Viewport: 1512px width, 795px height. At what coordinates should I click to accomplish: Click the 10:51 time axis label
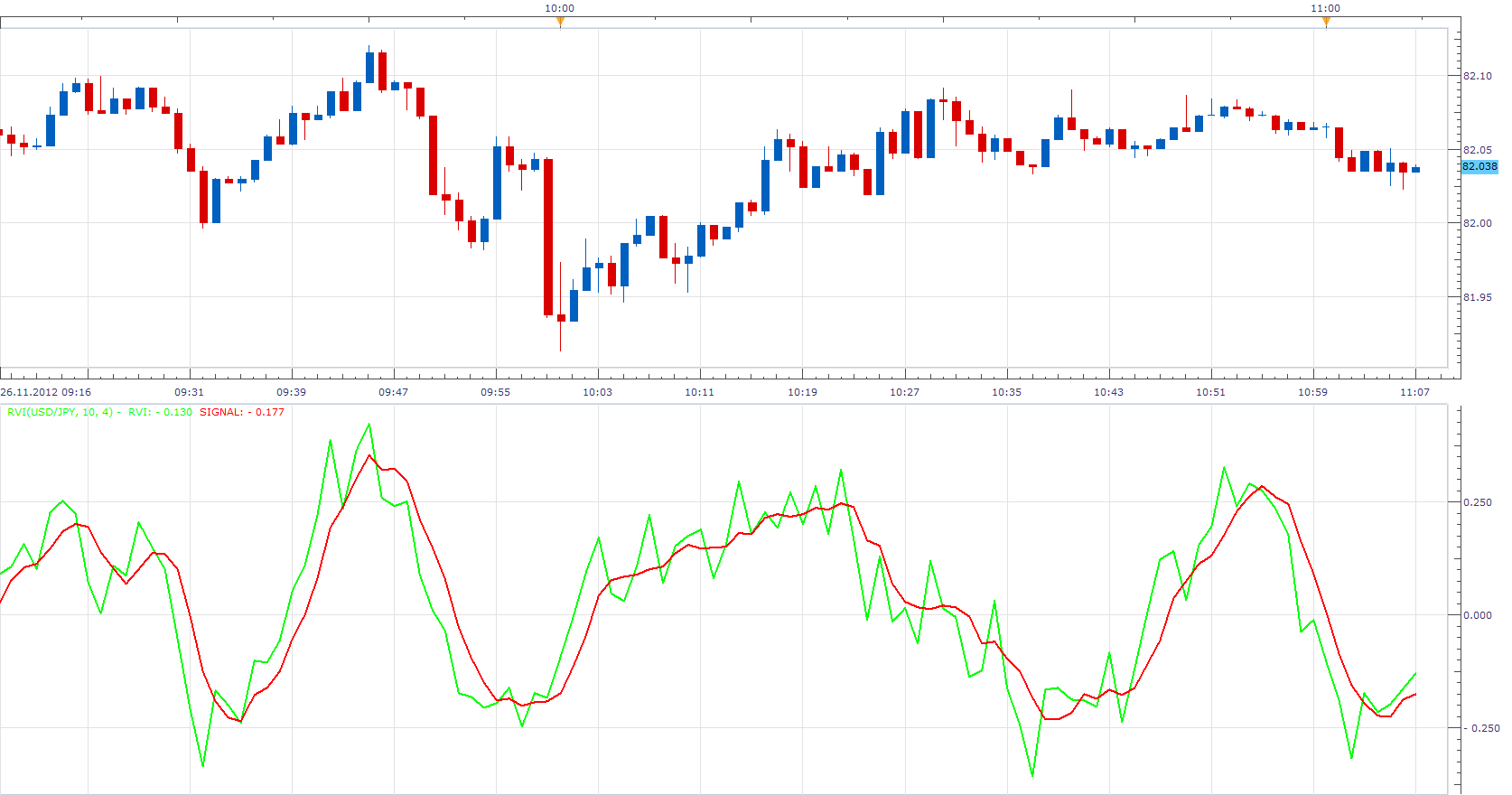[1211, 392]
